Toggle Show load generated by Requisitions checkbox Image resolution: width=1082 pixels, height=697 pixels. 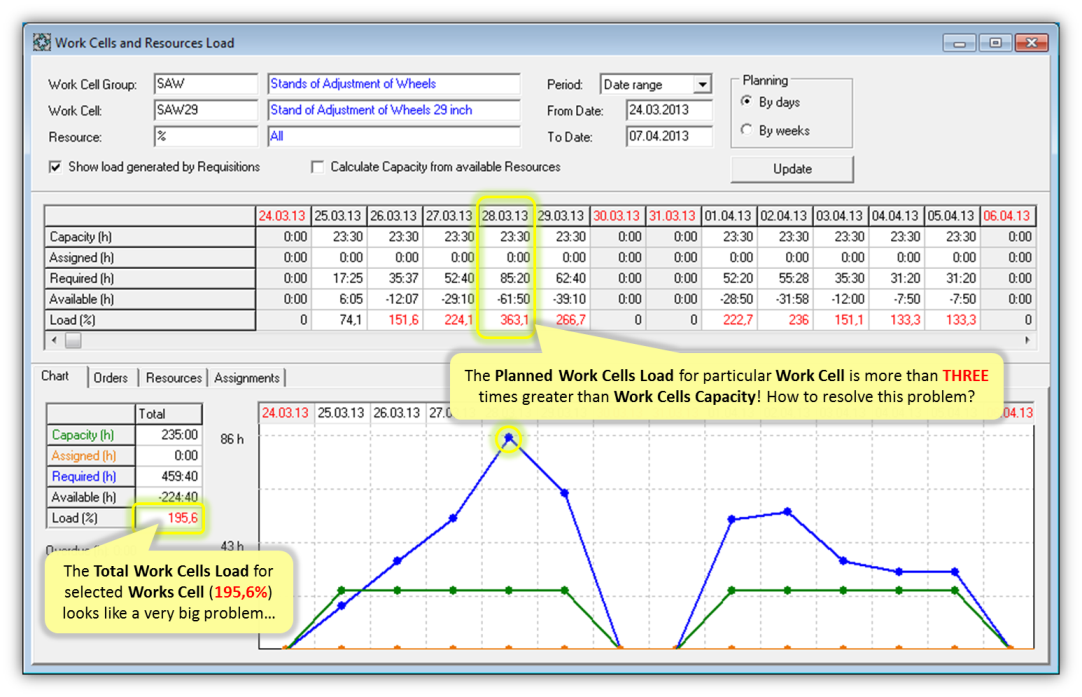(55, 167)
